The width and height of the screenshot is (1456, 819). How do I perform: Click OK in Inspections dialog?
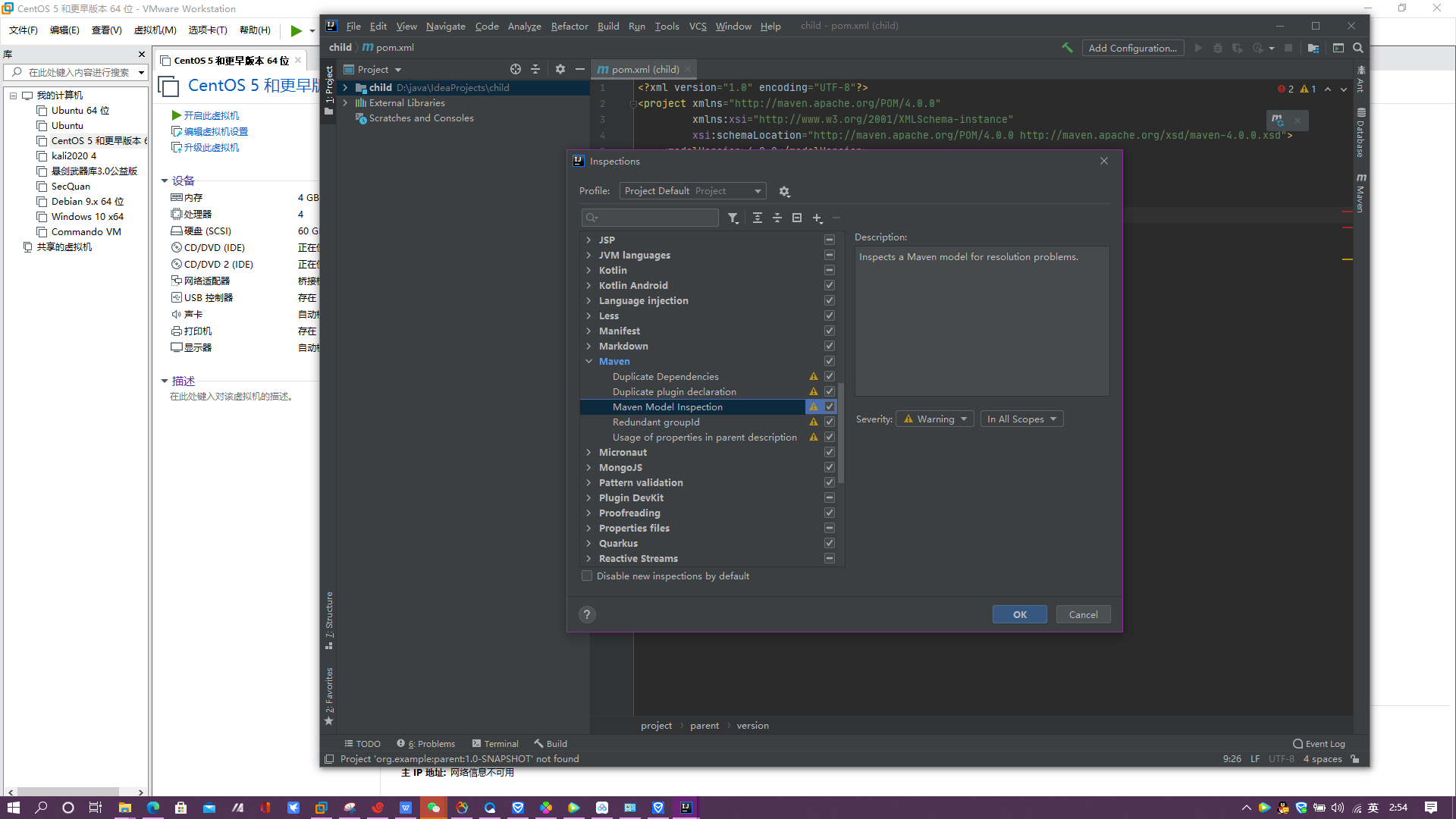click(x=1020, y=615)
